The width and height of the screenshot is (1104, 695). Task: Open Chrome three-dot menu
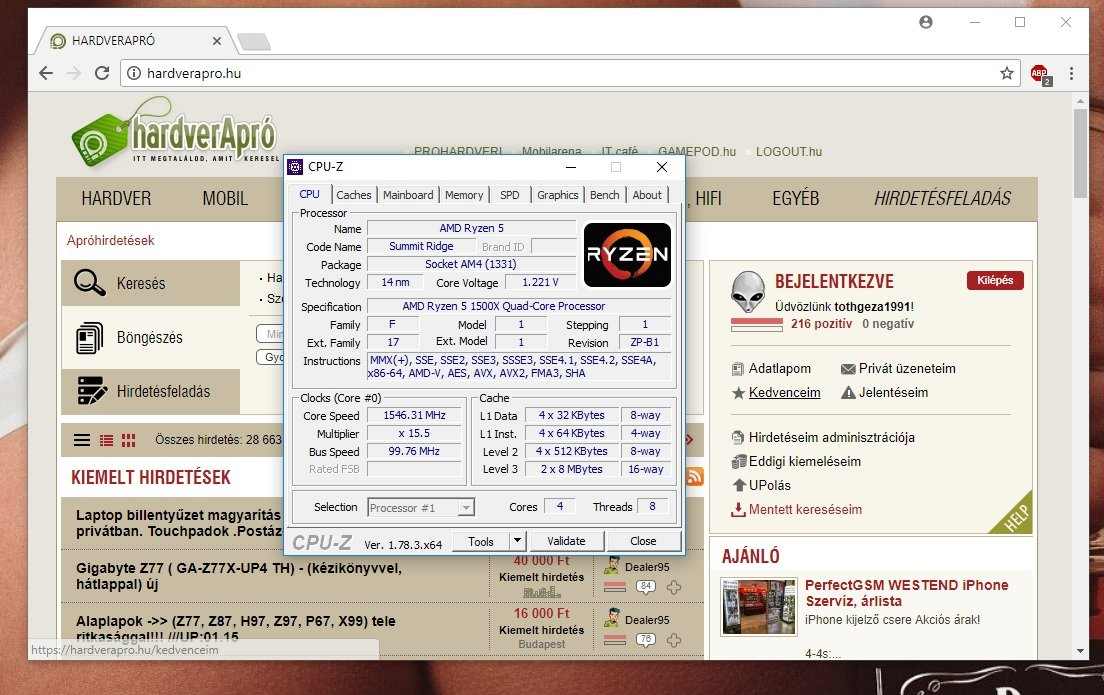tap(1072, 73)
